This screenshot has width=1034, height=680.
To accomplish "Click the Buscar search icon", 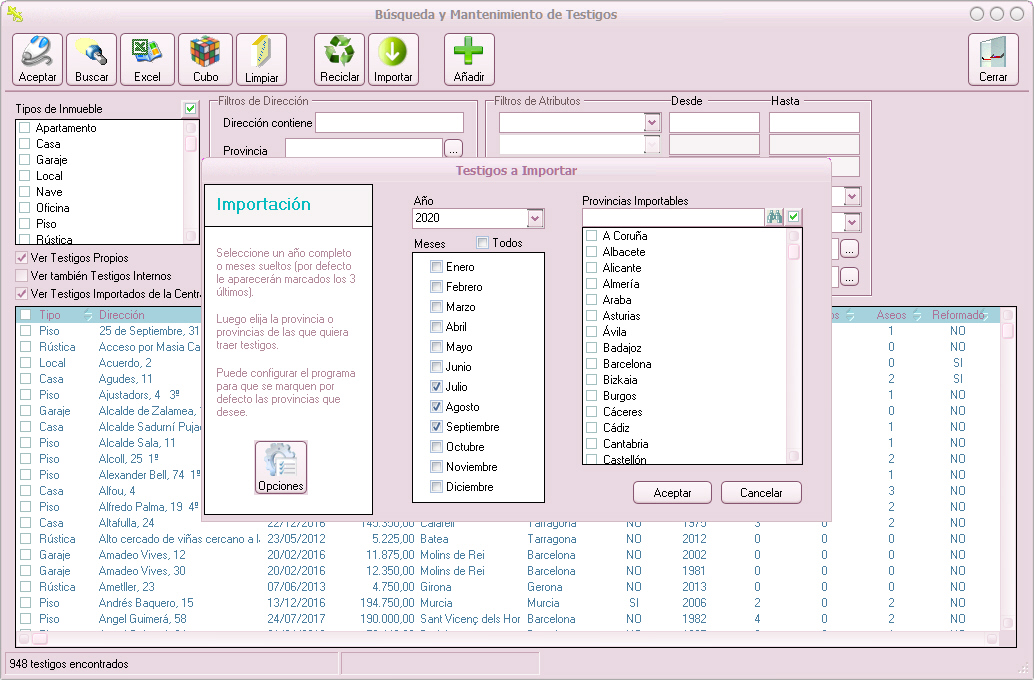I will pos(92,59).
